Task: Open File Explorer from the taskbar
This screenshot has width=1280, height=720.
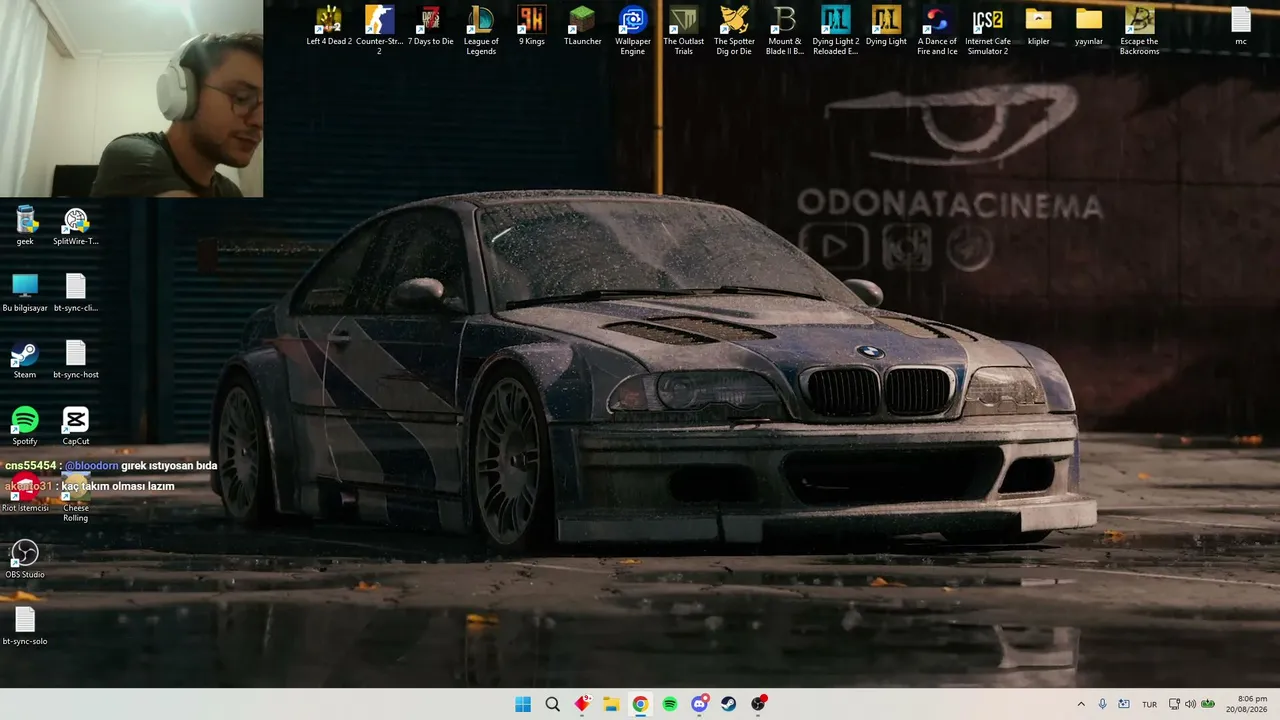Action: [x=611, y=704]
